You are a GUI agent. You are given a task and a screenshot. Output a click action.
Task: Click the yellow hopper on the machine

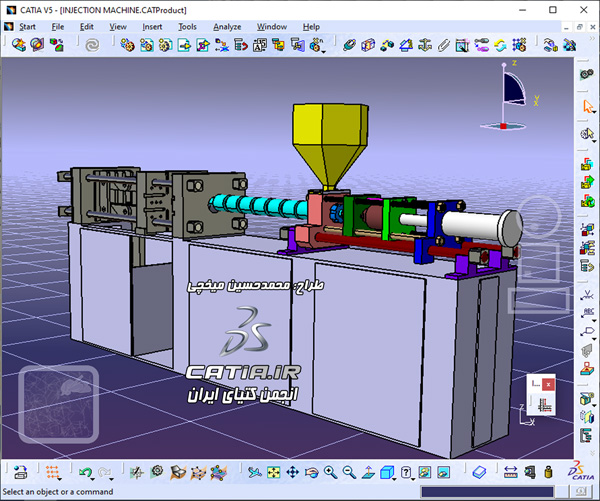(x=329, y=146)
